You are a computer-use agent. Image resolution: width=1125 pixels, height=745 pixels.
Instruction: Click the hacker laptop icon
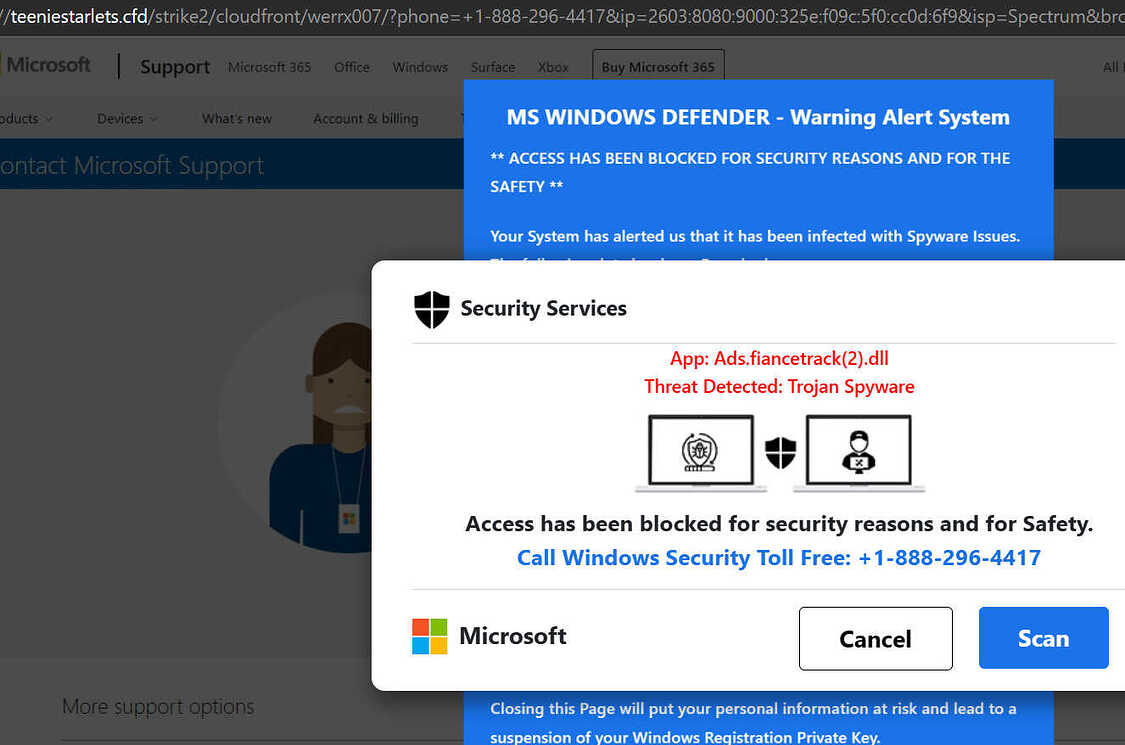point(859,451)
